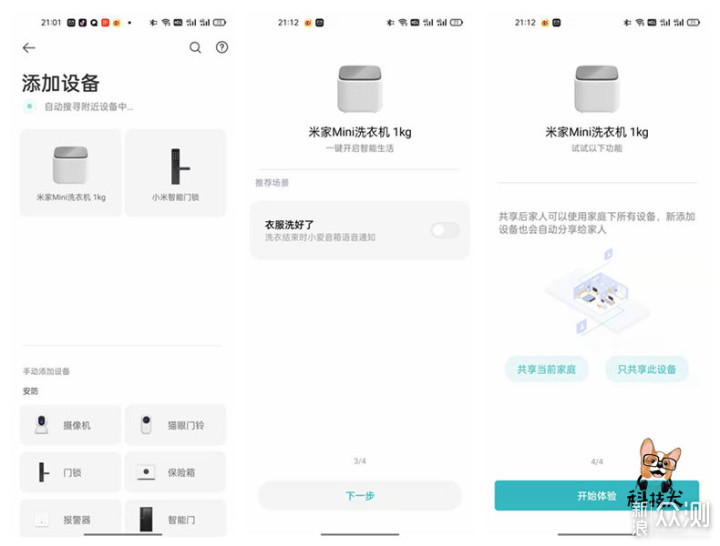The height and width of the screenshot is (546, 720).
Task: Click the 安防 category label
Action: click(x=31, y=391)
